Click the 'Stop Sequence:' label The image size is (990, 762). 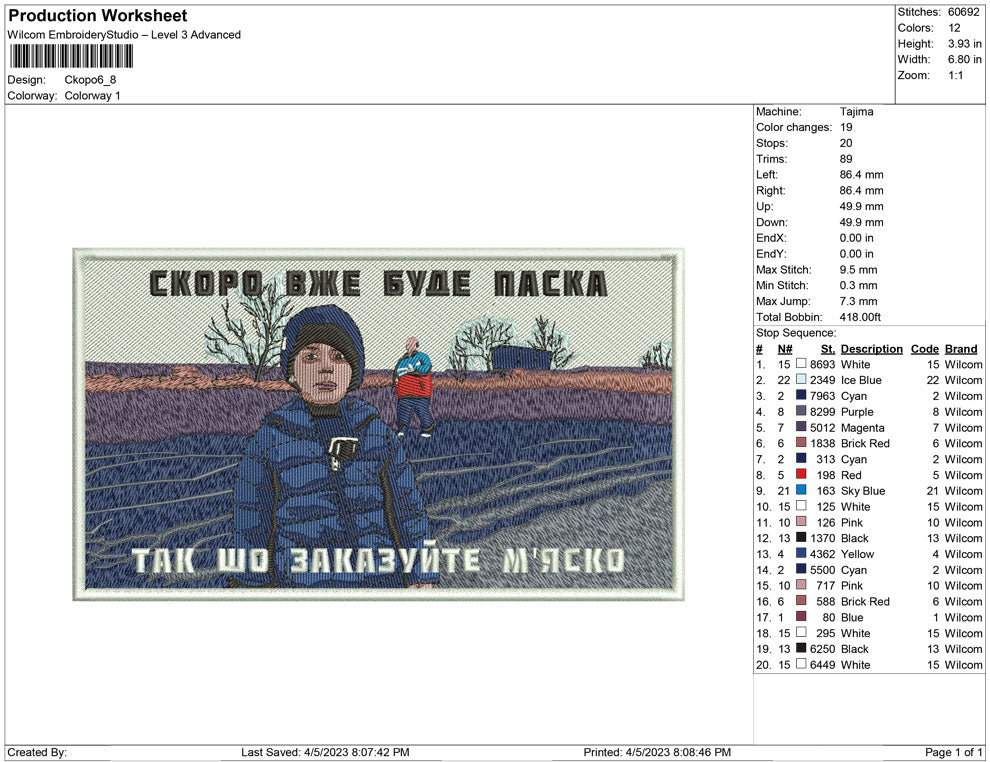[x=796, y=333]
